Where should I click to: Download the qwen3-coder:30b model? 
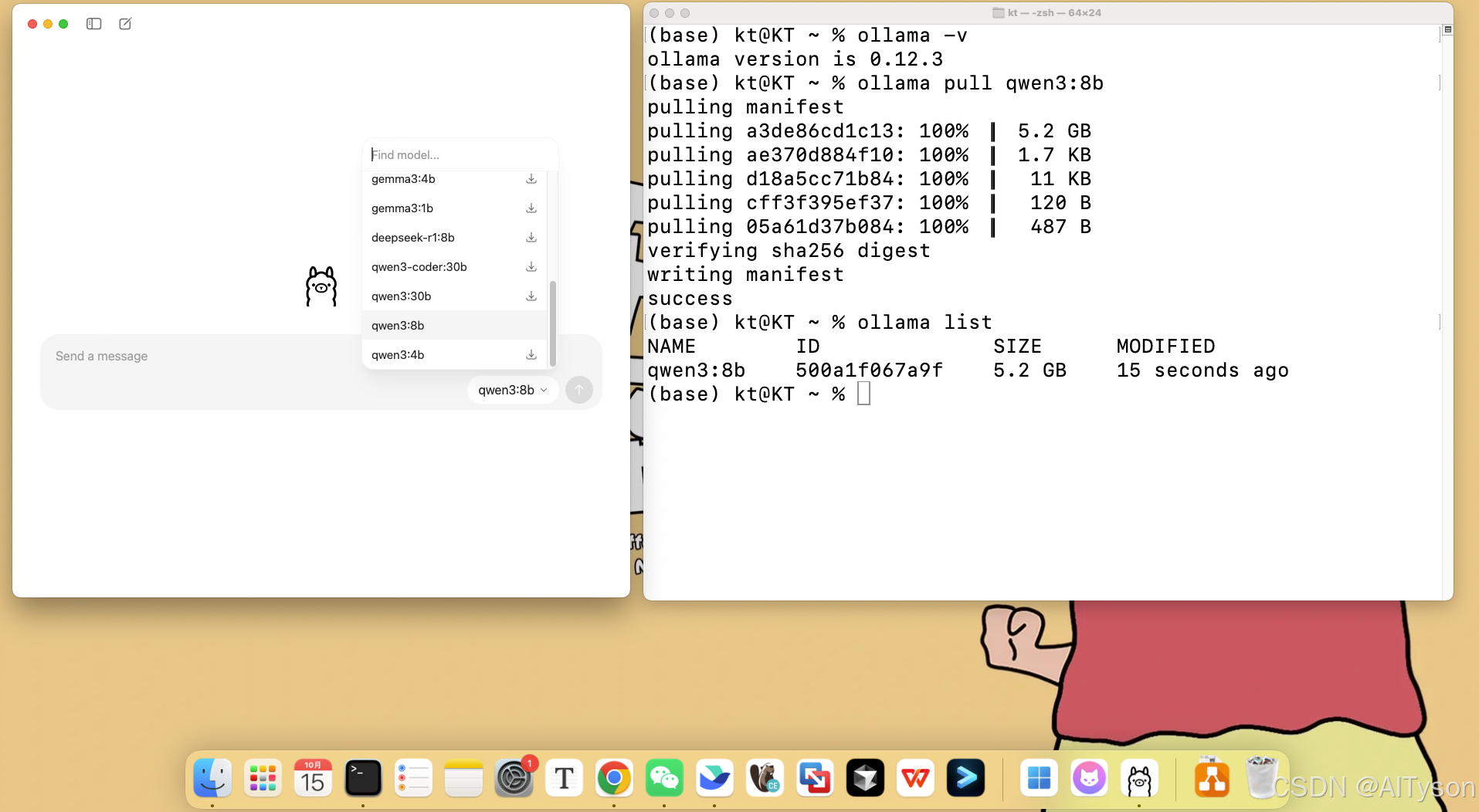[x=531, y=267]
